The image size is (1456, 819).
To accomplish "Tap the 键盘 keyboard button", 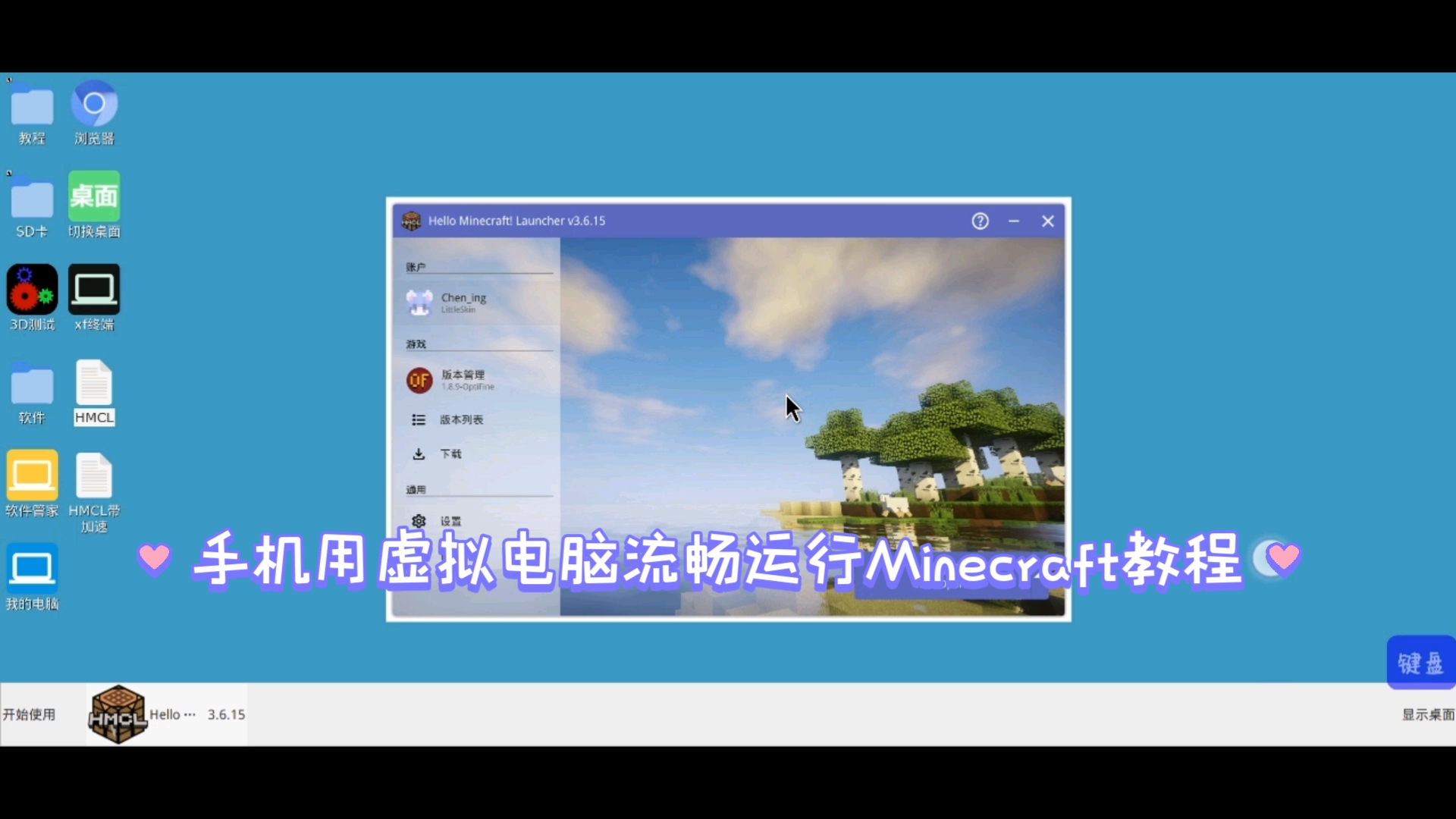I will click(x=1421, y=663).
